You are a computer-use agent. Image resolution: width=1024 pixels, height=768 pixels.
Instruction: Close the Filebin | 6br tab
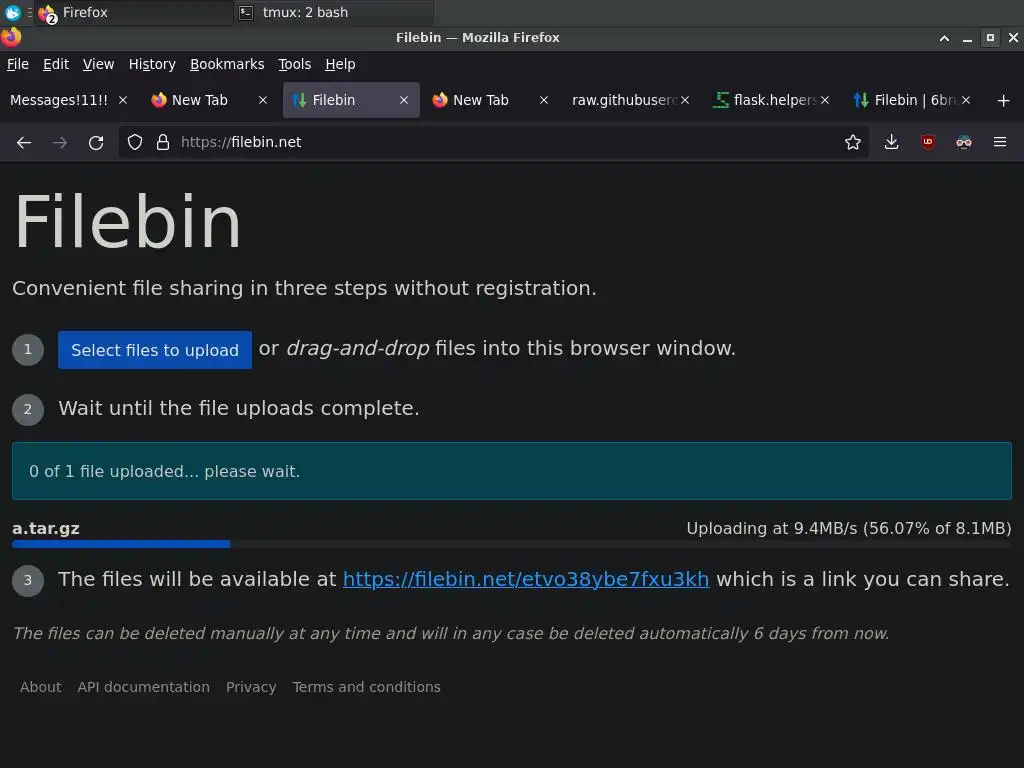point(966,100)
